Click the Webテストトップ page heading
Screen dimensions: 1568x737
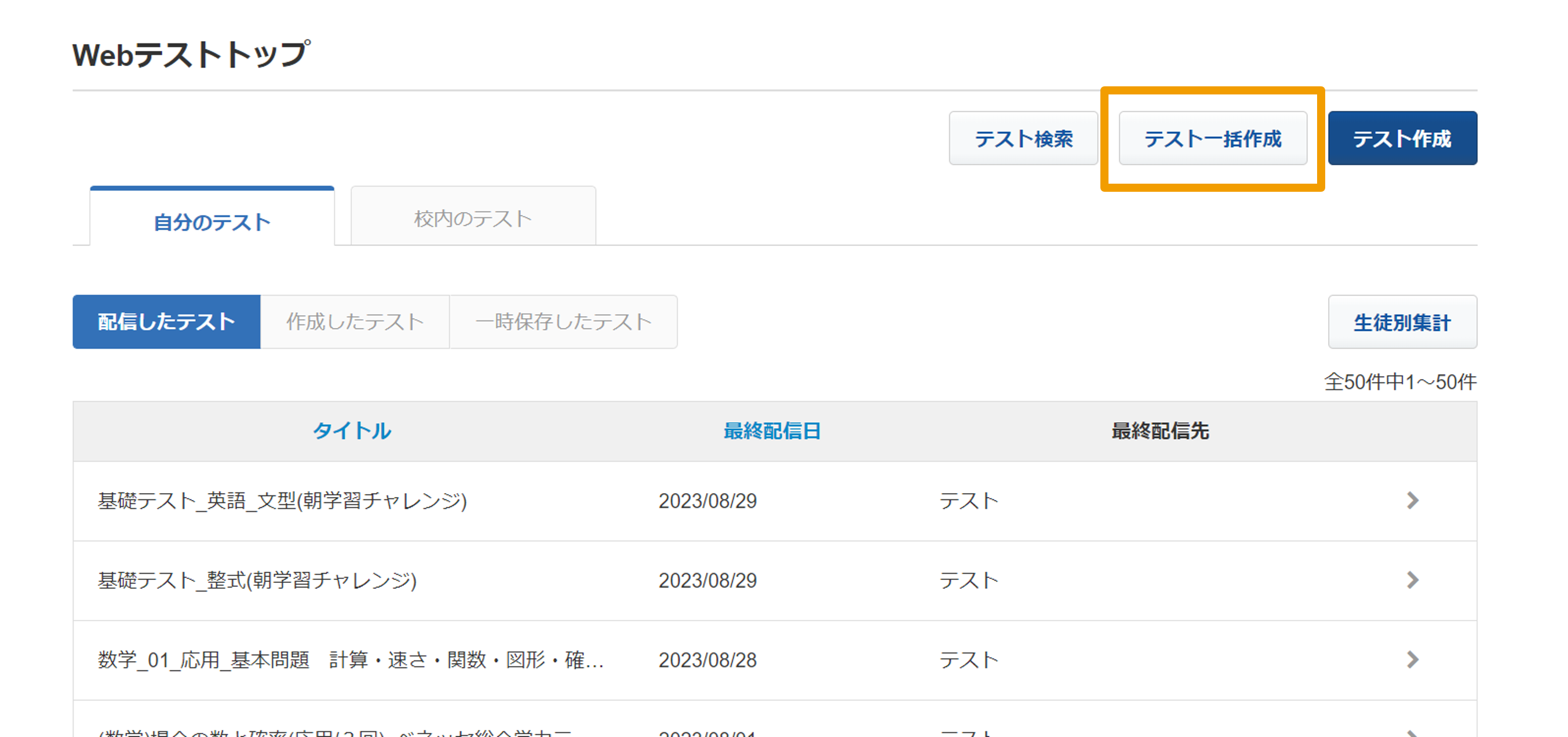(x=192, y=54)
